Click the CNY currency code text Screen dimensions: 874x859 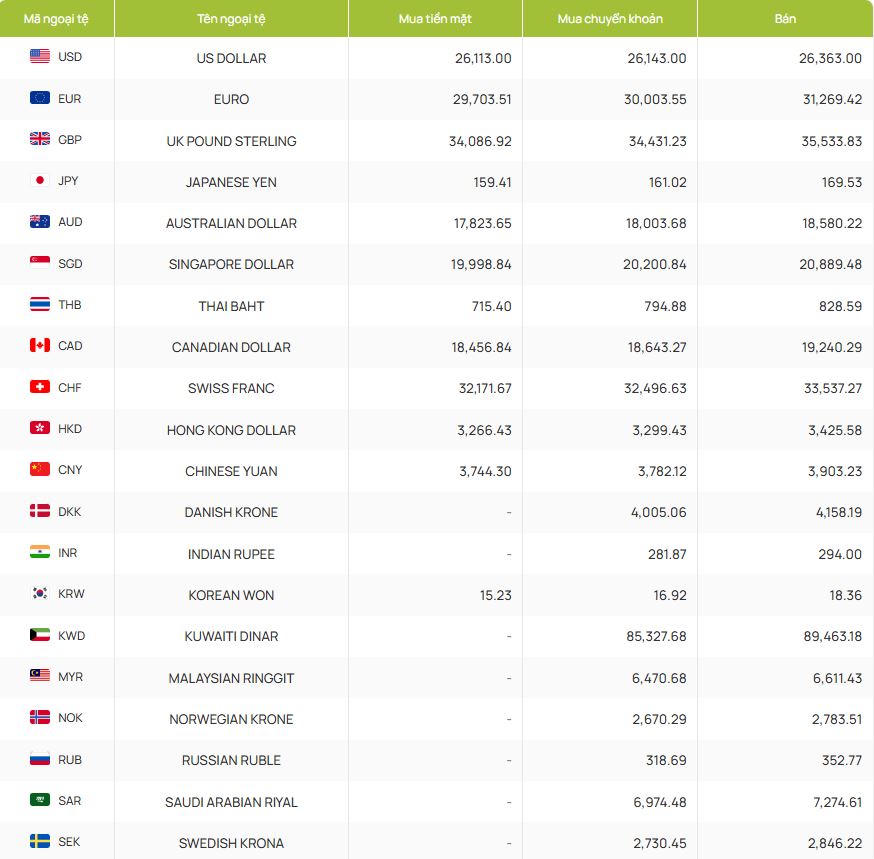click(x=70, y=470)
